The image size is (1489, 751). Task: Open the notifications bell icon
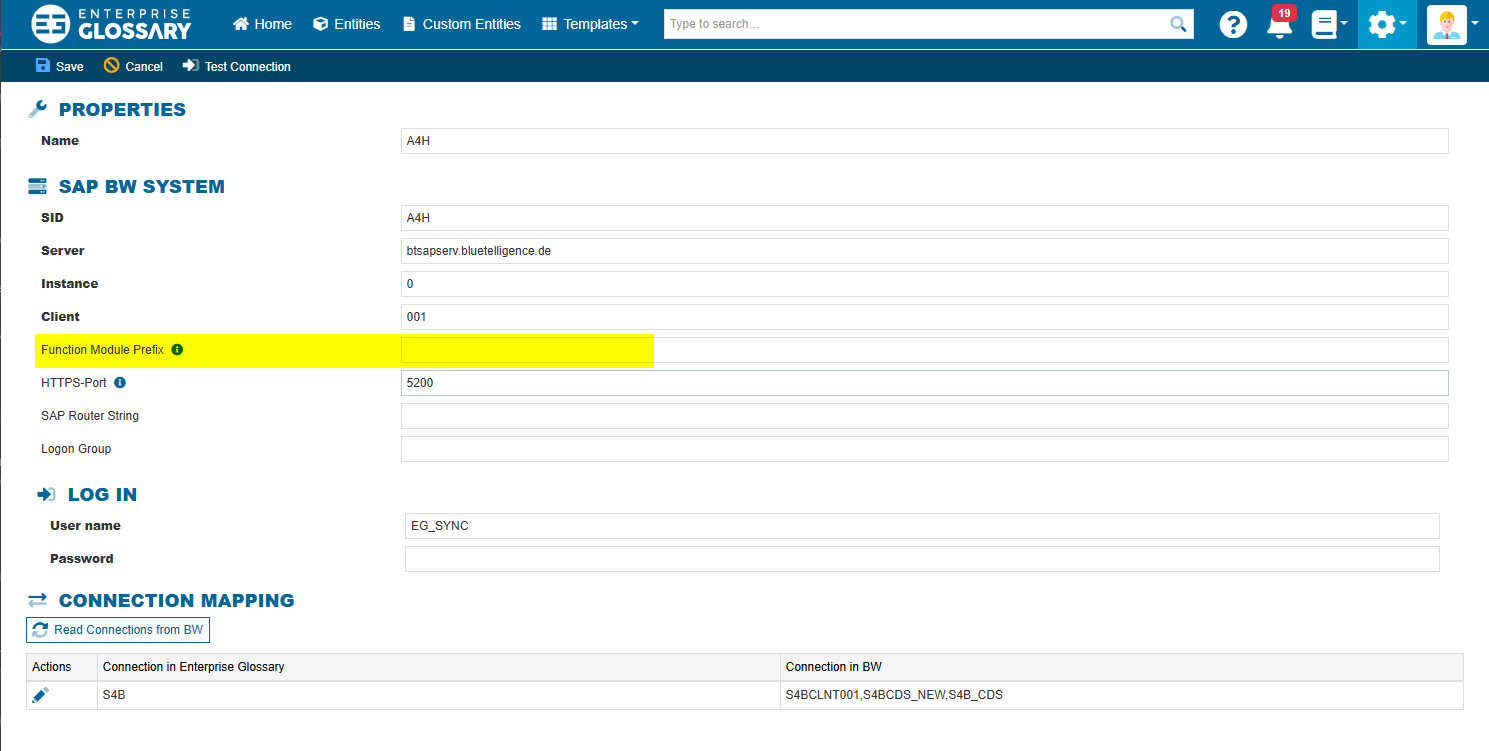(x=1279, y=25)
